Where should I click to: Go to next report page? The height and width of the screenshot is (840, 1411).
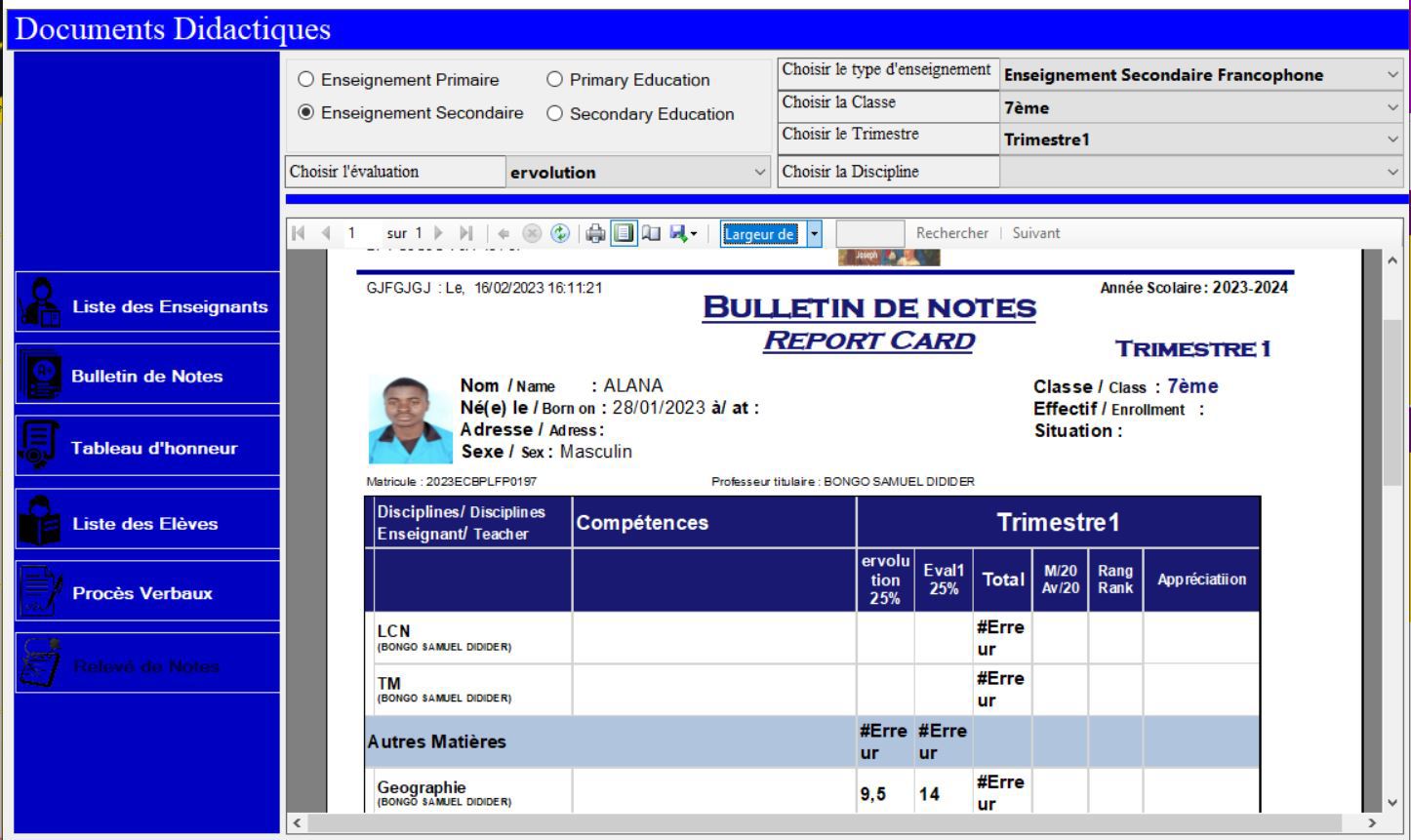pyautogui.click(x=439, y=233)
